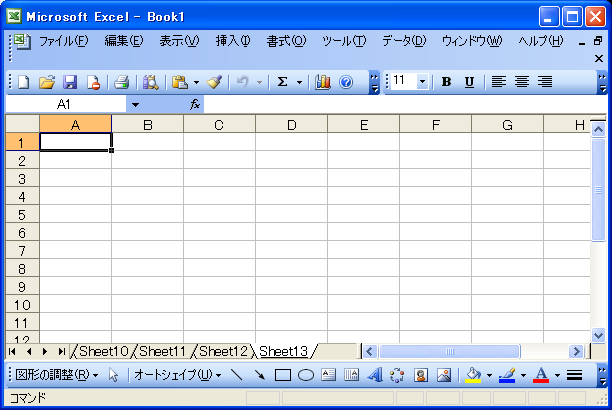Open a file with folder icon

47,82
